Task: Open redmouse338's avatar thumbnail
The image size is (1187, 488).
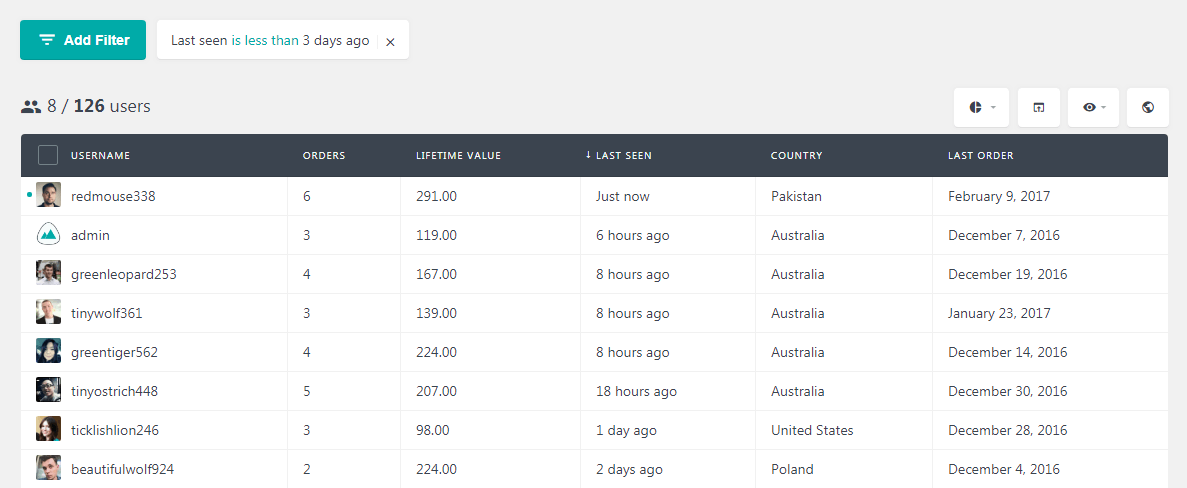Action: (48, 195)
